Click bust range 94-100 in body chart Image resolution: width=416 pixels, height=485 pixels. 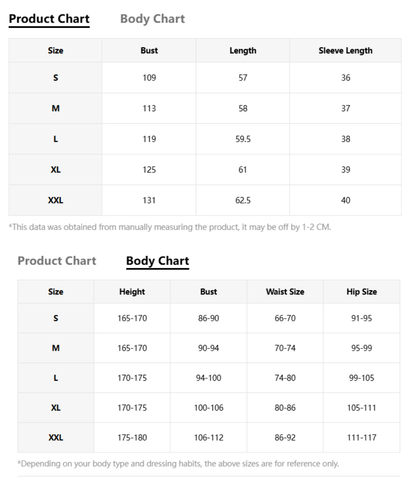point(208,378)
